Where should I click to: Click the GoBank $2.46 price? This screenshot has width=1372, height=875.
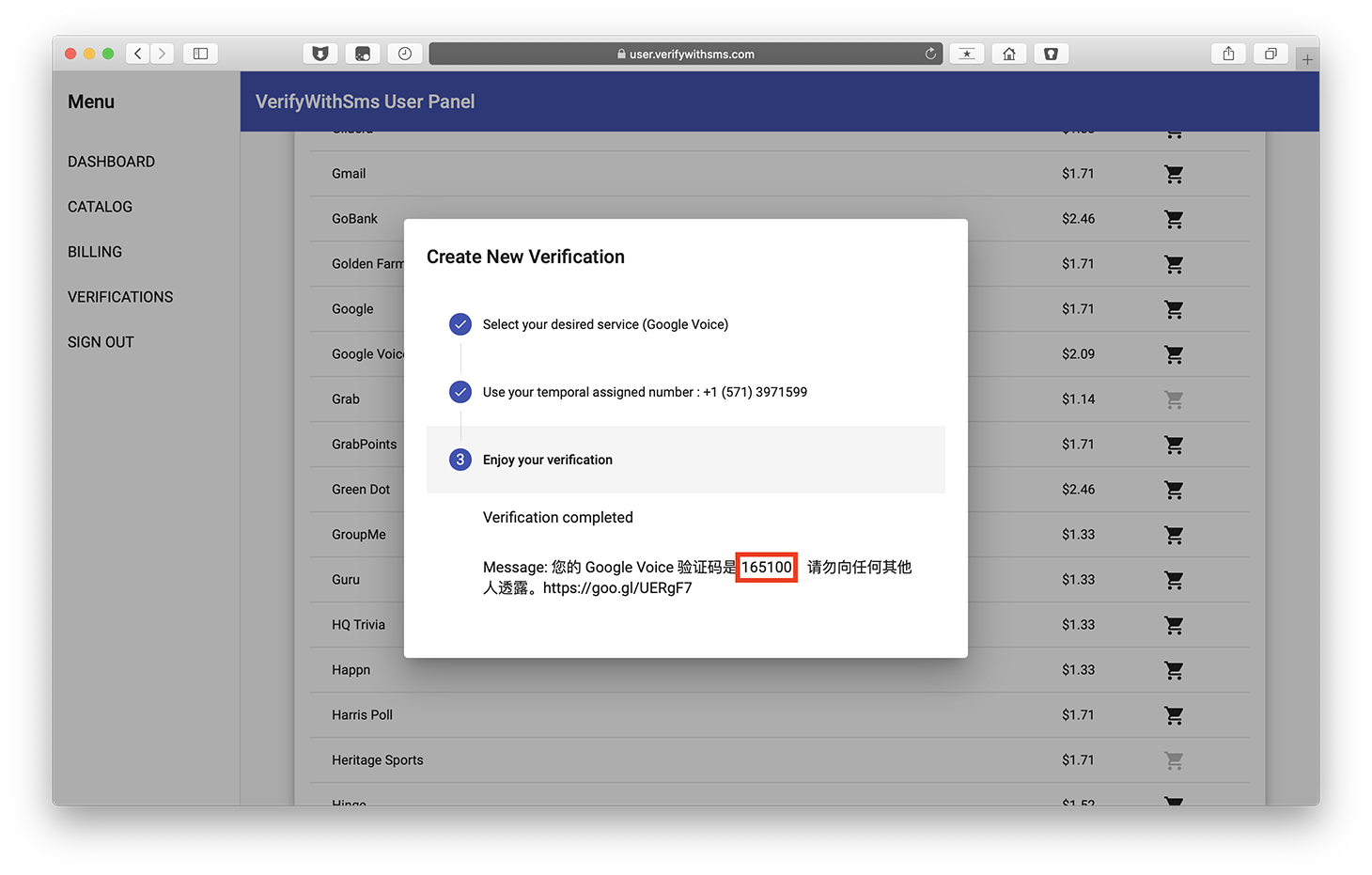[1078, 219]
